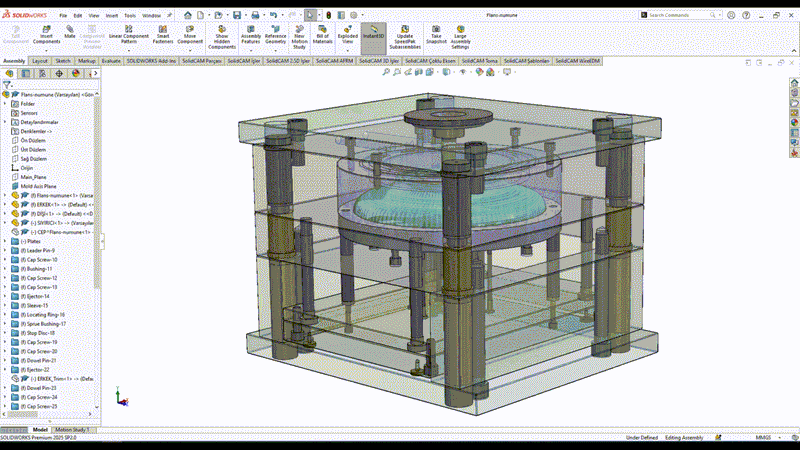Screen dimensions: 800x450
Task: Expand the Move Component dropdown arrow
Action: 190,50
